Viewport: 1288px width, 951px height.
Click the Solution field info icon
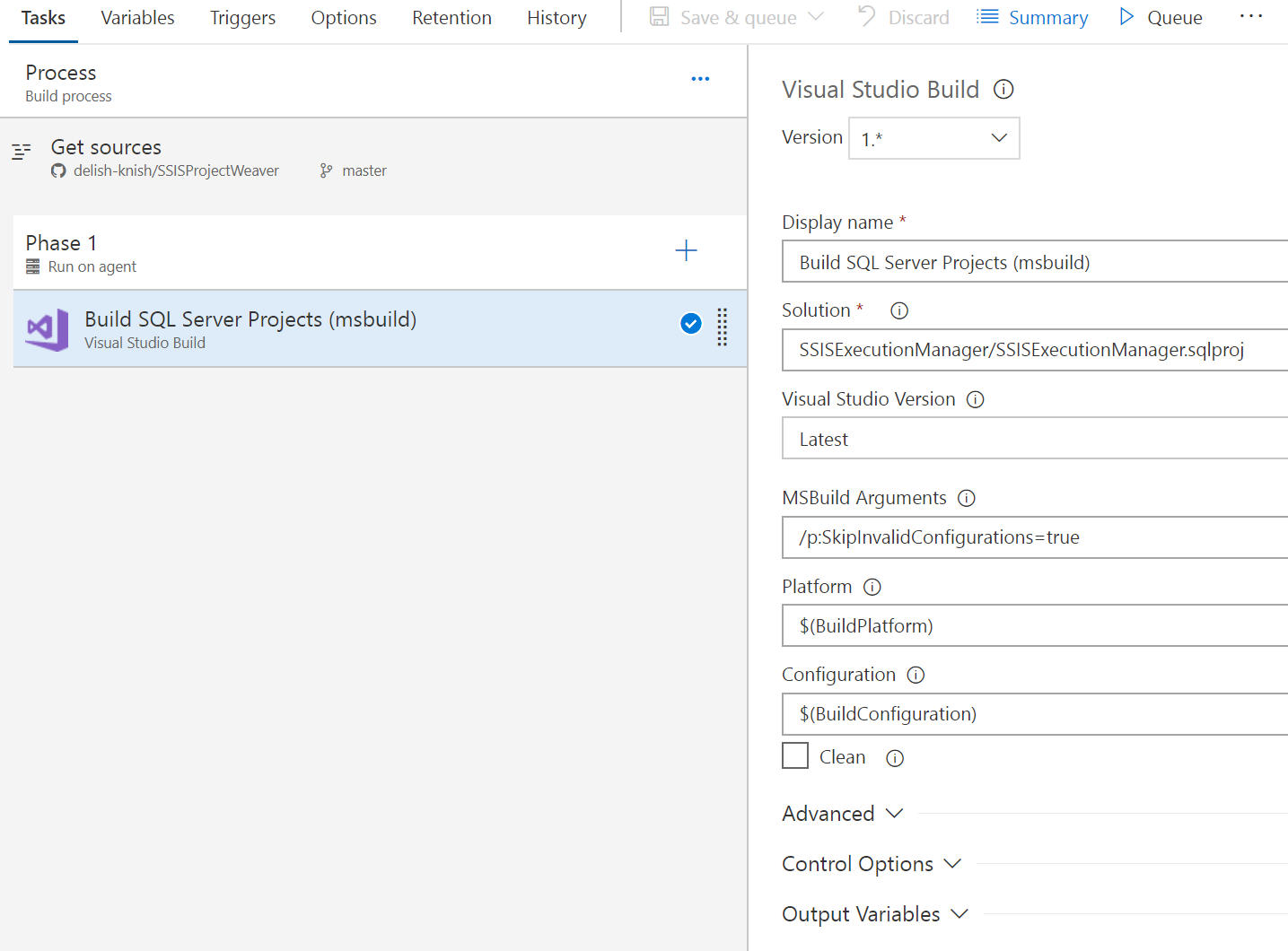(898, 310)
